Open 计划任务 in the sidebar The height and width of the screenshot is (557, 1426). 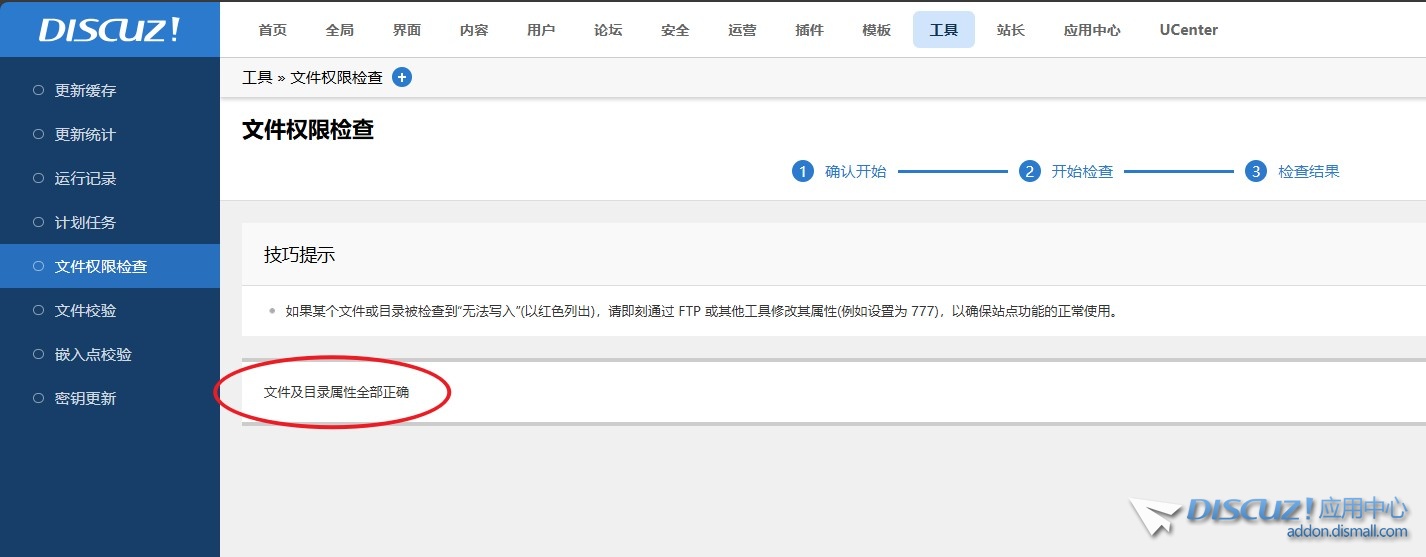[x=110, y=222]
